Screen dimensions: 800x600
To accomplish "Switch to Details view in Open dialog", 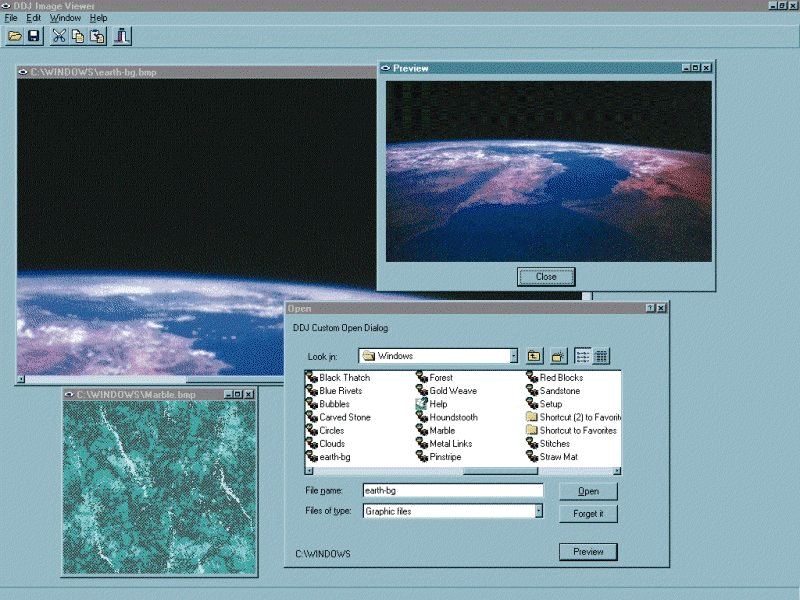I will pyautogui.click(x=601, y=356).
